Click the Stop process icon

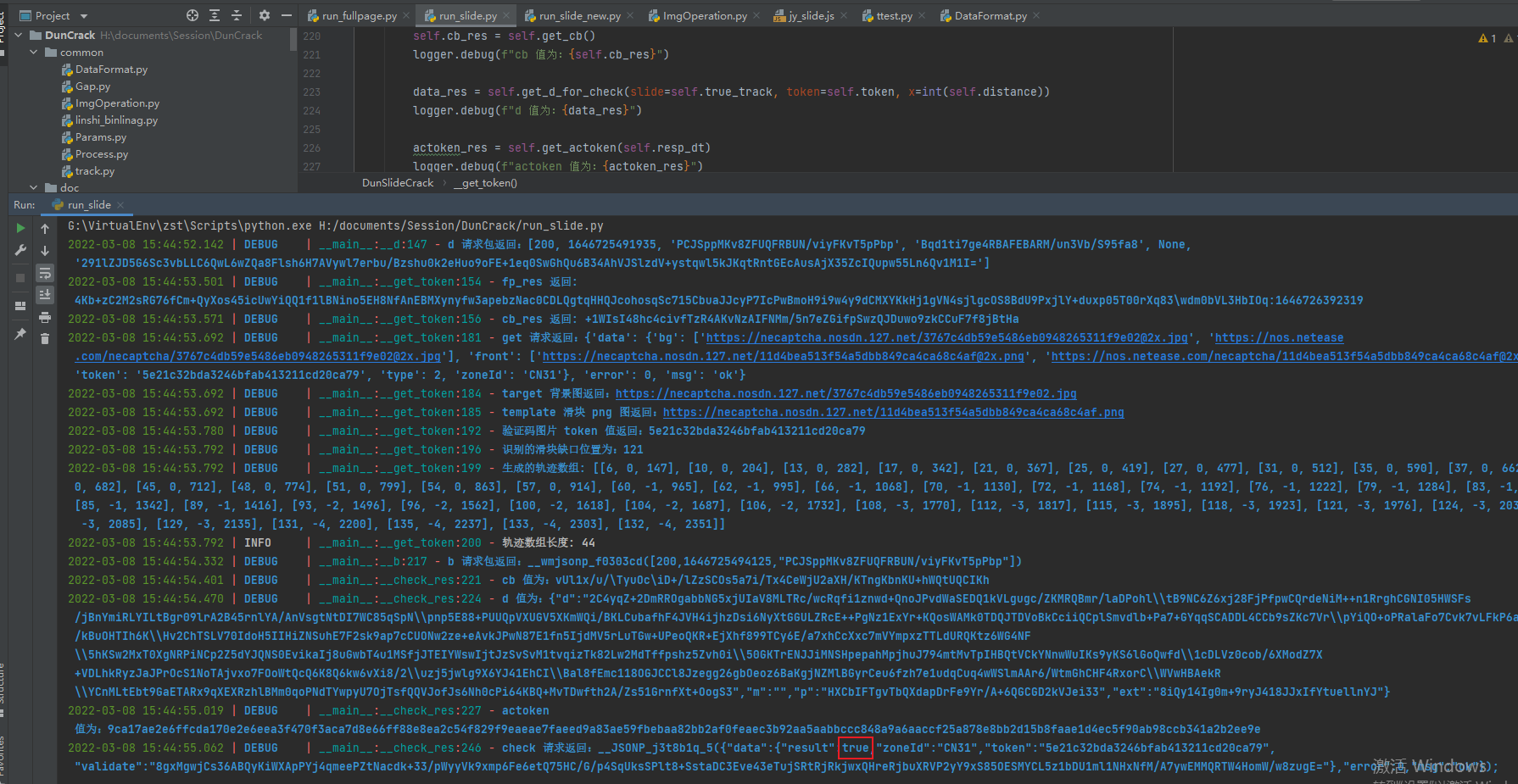pyautogui.click(x=20, y=277)
